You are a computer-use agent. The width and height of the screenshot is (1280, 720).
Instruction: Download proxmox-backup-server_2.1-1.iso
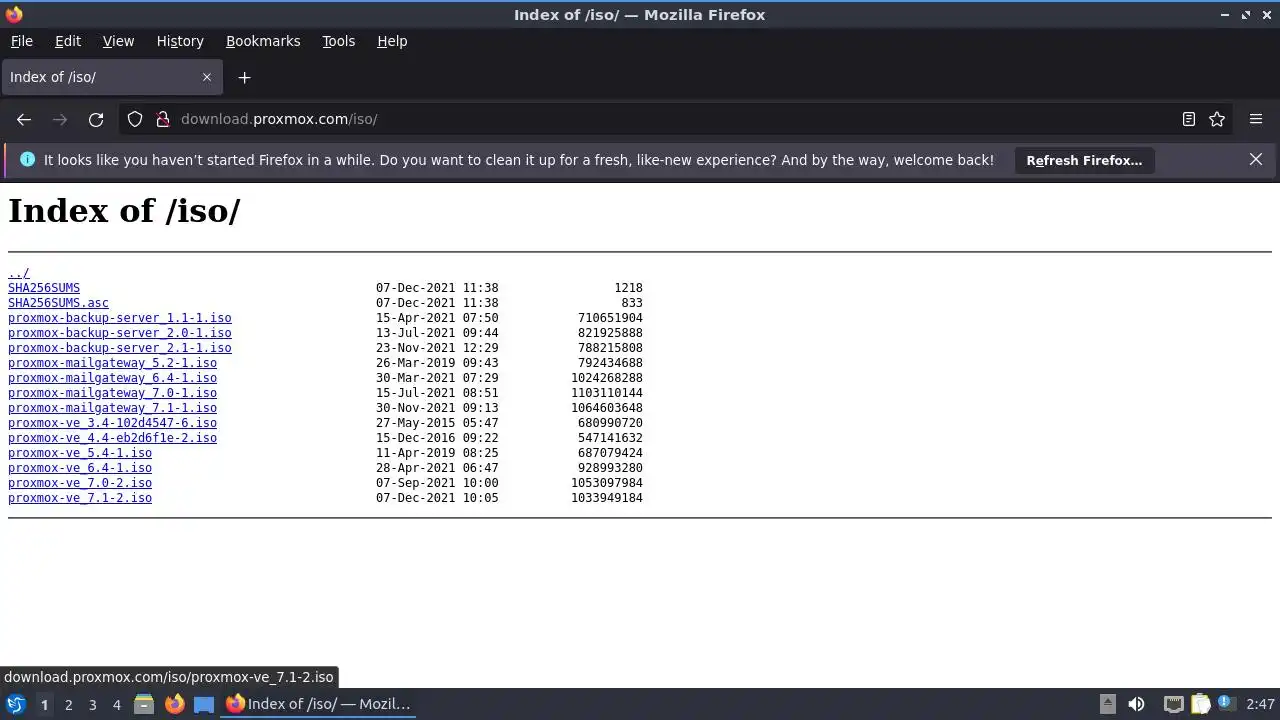120,348
